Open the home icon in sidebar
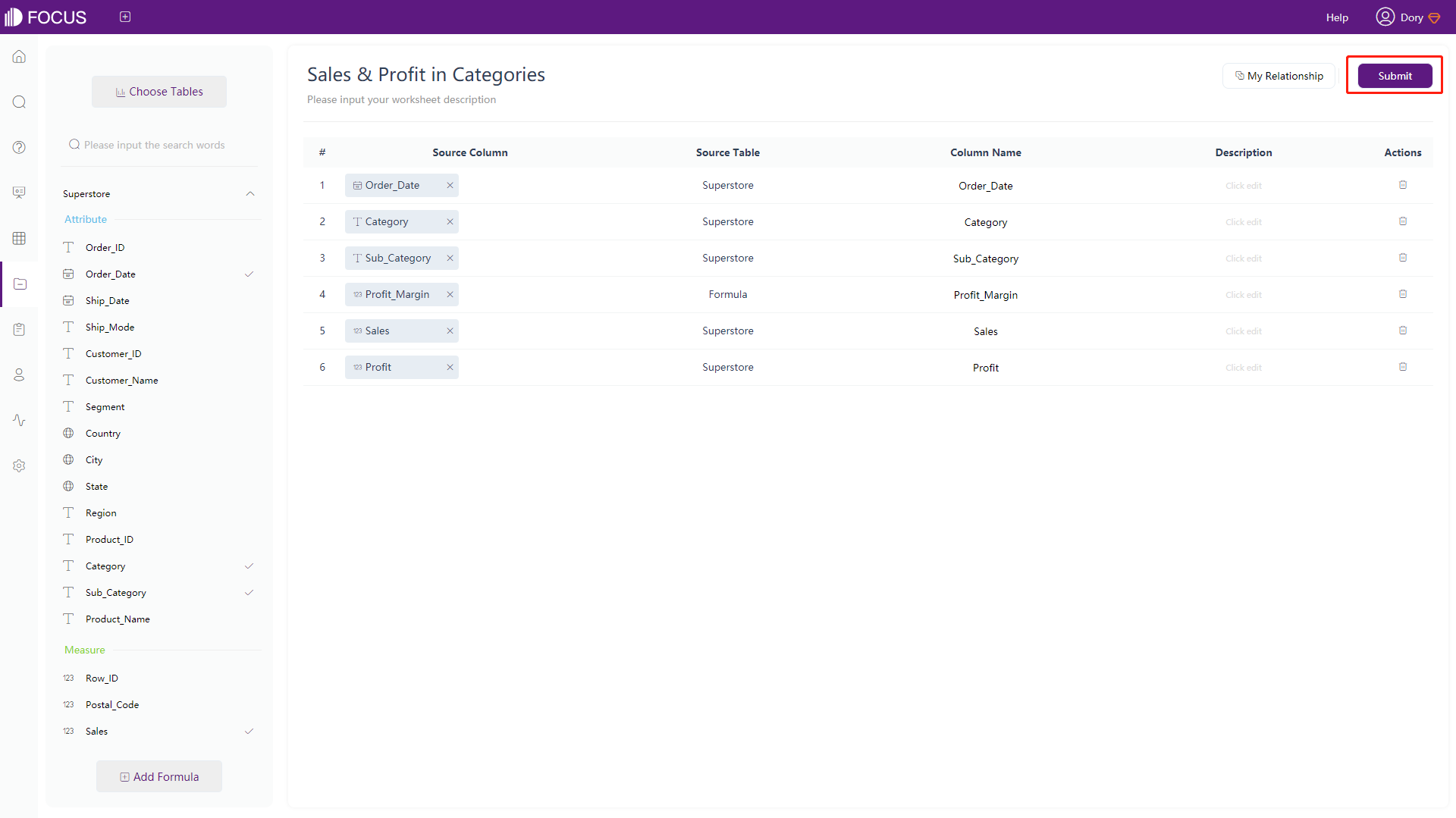Image resolution: width=1456 pixels, height=818 pixels. pos(19,57)
